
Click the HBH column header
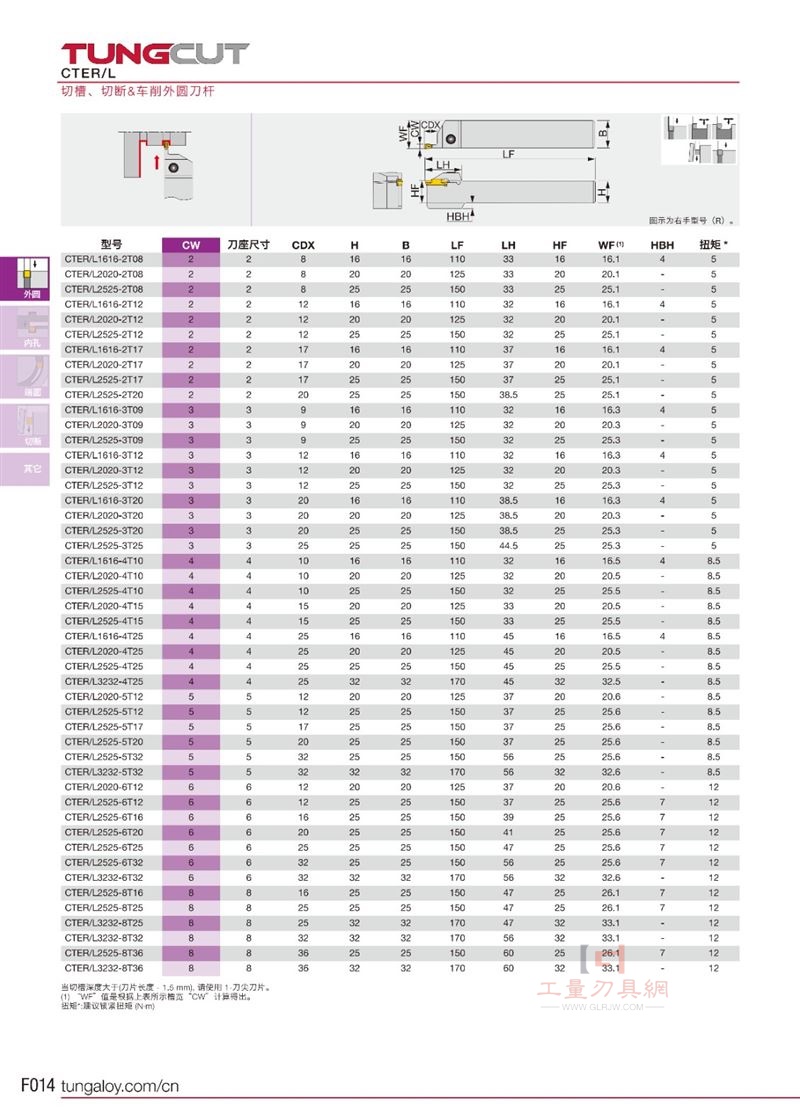[662, 245]
